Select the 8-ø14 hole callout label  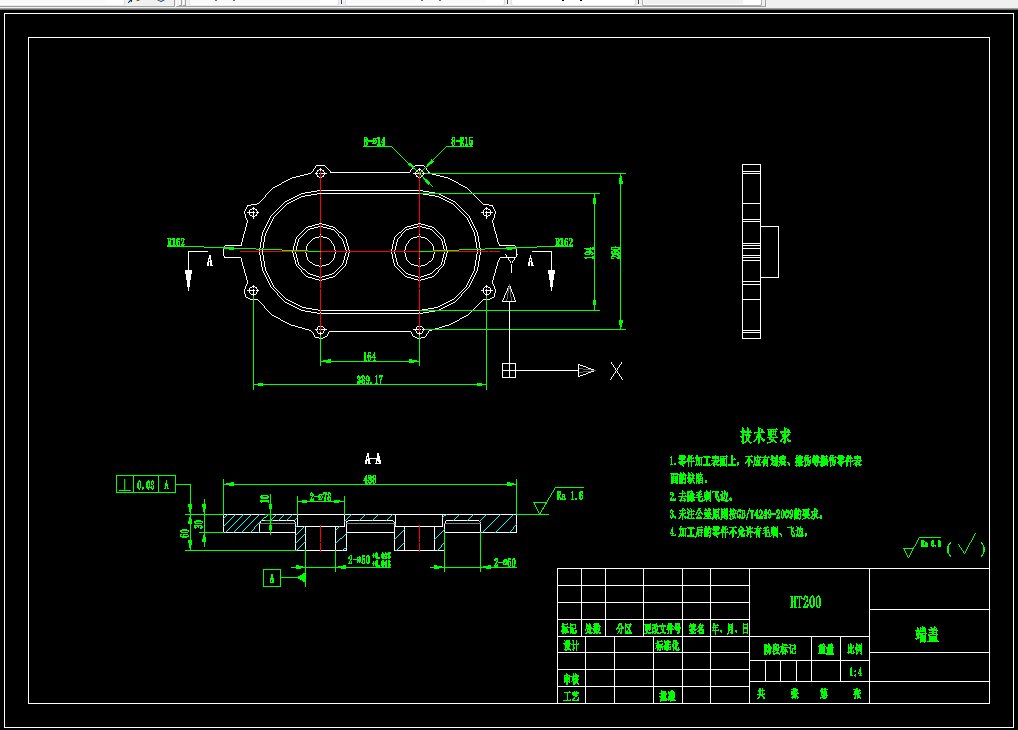(x=375, y=142)
